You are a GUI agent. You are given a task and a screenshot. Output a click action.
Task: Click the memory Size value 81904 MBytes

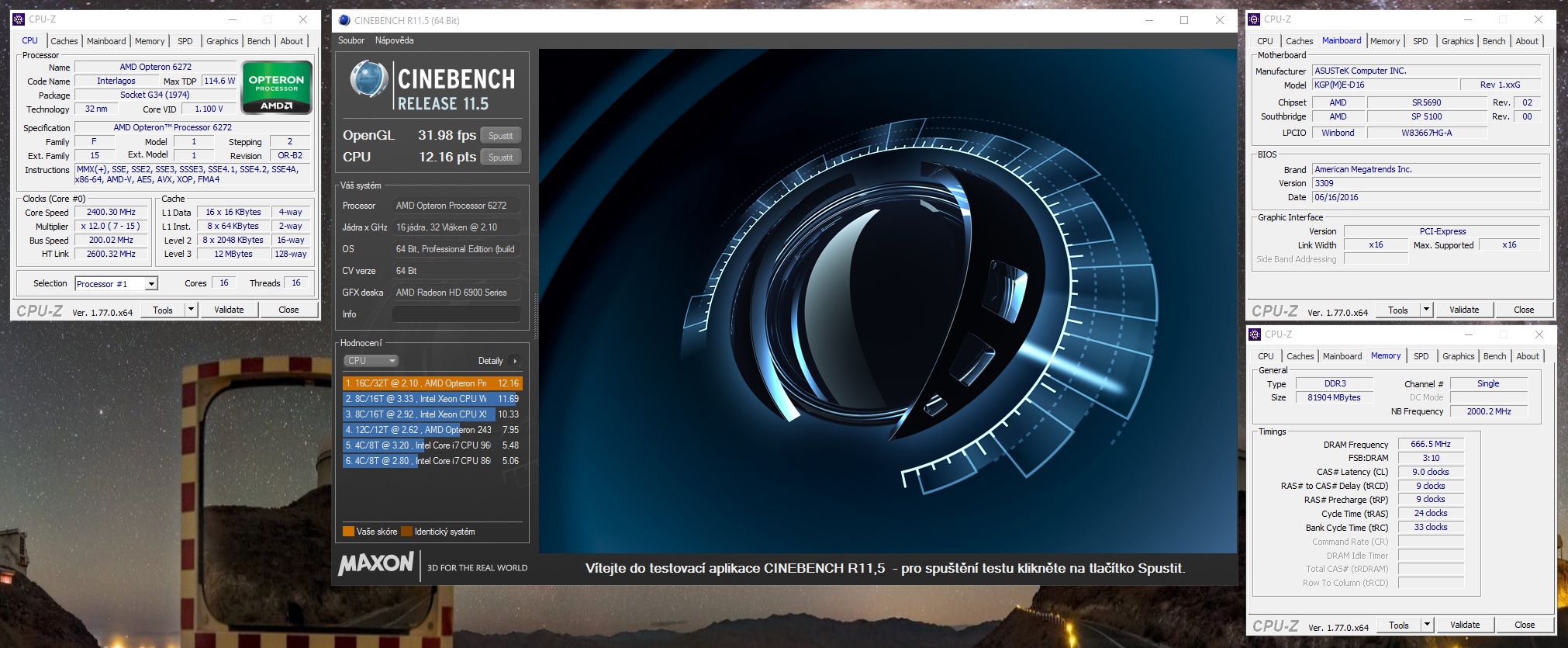click(1334, 397)
